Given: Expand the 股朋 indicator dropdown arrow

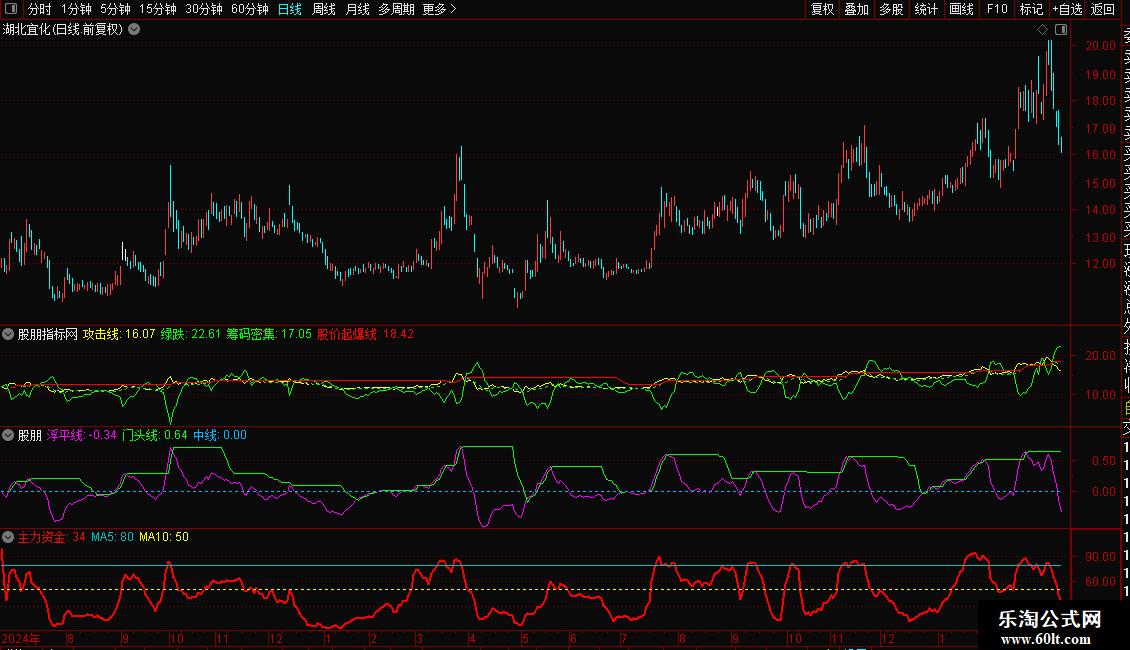Looking at the screenshot, I should pos(8,435).
